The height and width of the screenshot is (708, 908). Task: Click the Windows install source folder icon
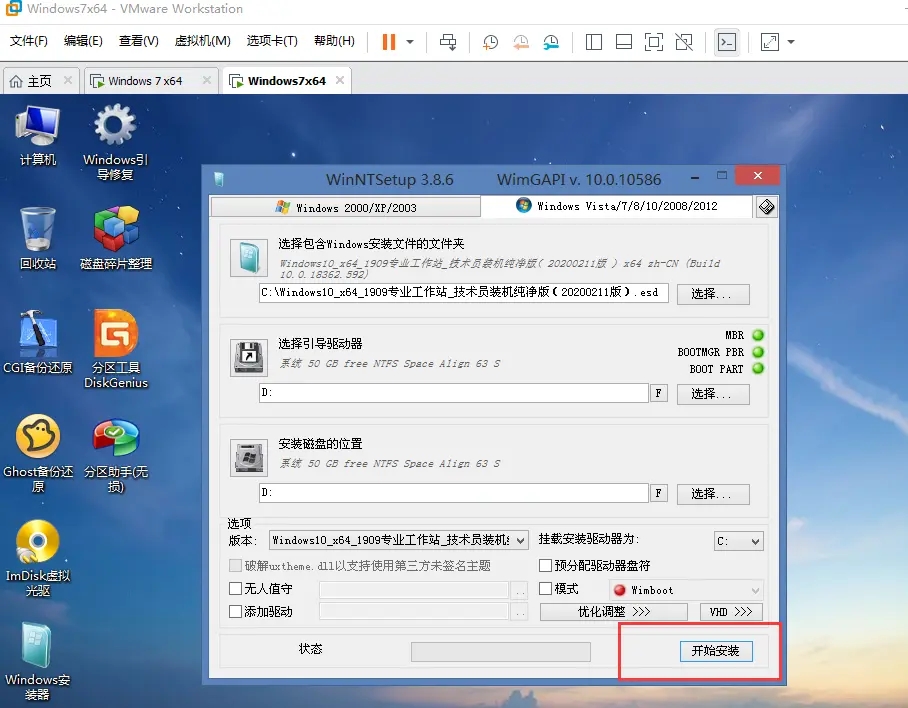[x=249, y=258]
